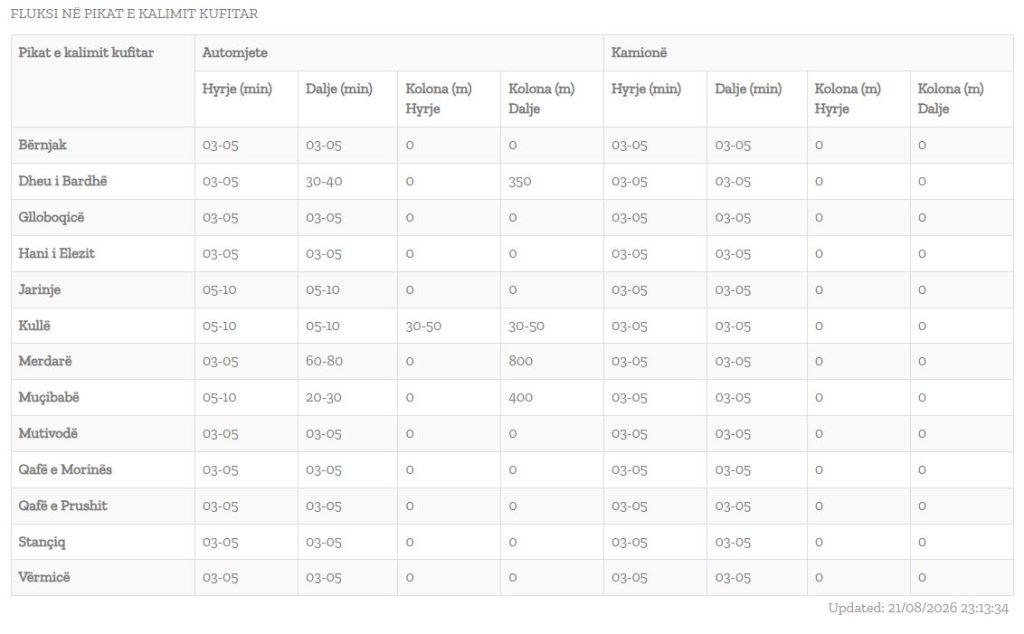This screenshot has height=634, width=1024.
Task: Click the Merdarë 800 queue length cell
Action: [x=520, y=361]
